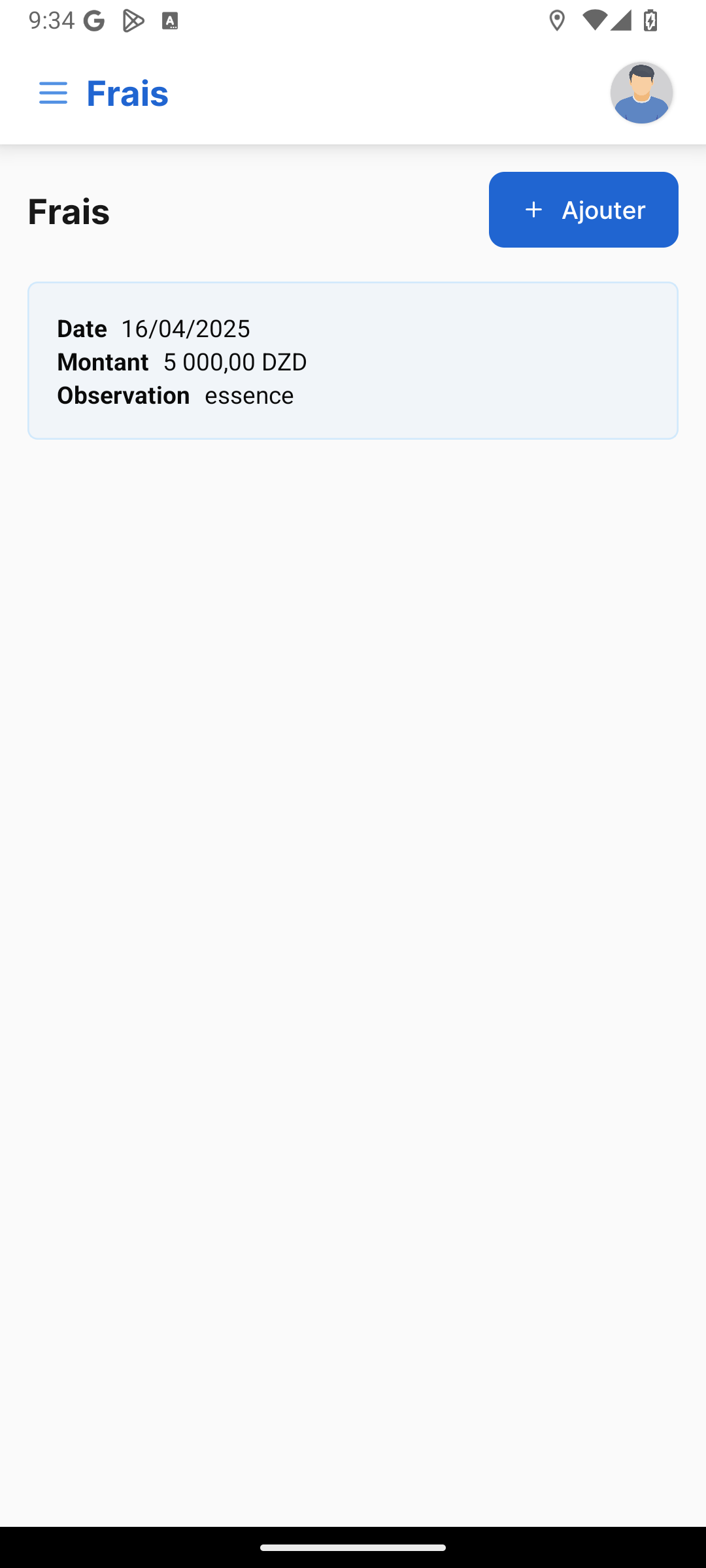
Task: Tap the Wi-Fi signal icon
Action: click(x=594, y=21)
